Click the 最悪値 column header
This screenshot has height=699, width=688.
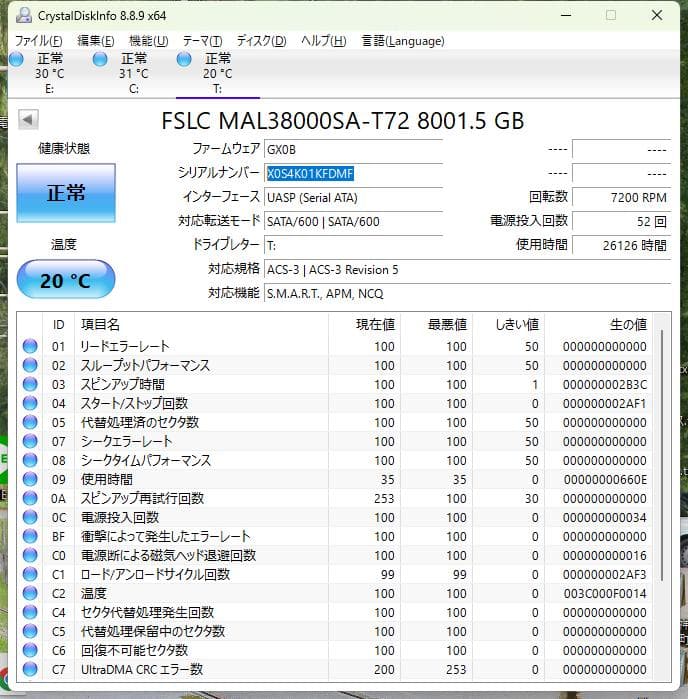click(x=437, y=325)
